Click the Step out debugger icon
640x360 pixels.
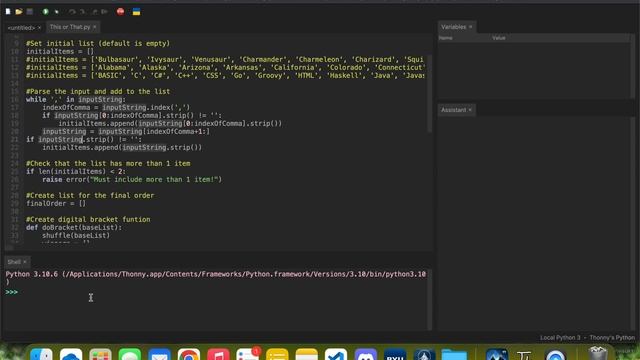coord(94,11)
